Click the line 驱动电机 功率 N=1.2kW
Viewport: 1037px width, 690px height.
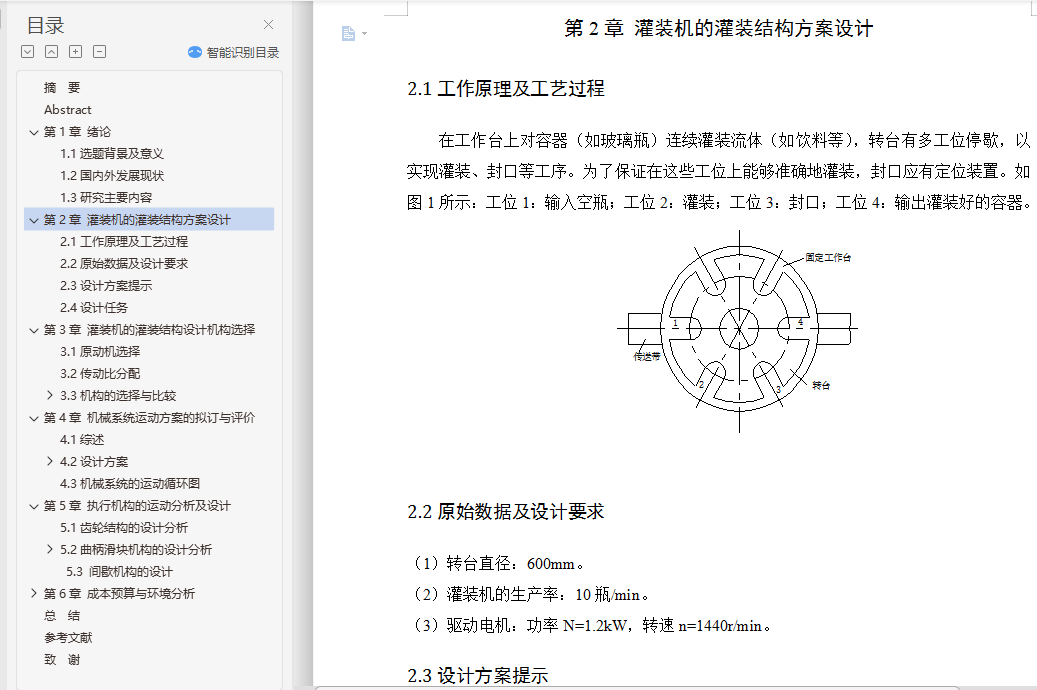click(x=591, y=626)
